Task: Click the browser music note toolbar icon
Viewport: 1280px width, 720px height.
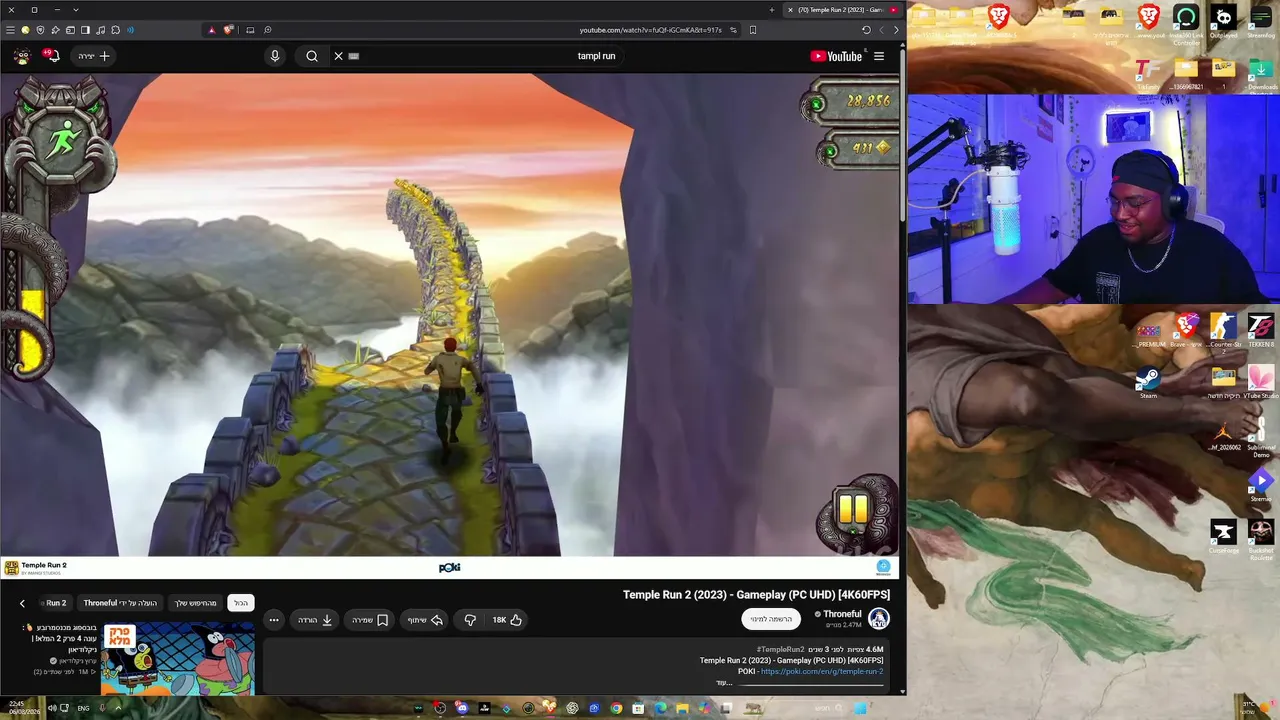Action: [x=100, y=30]
